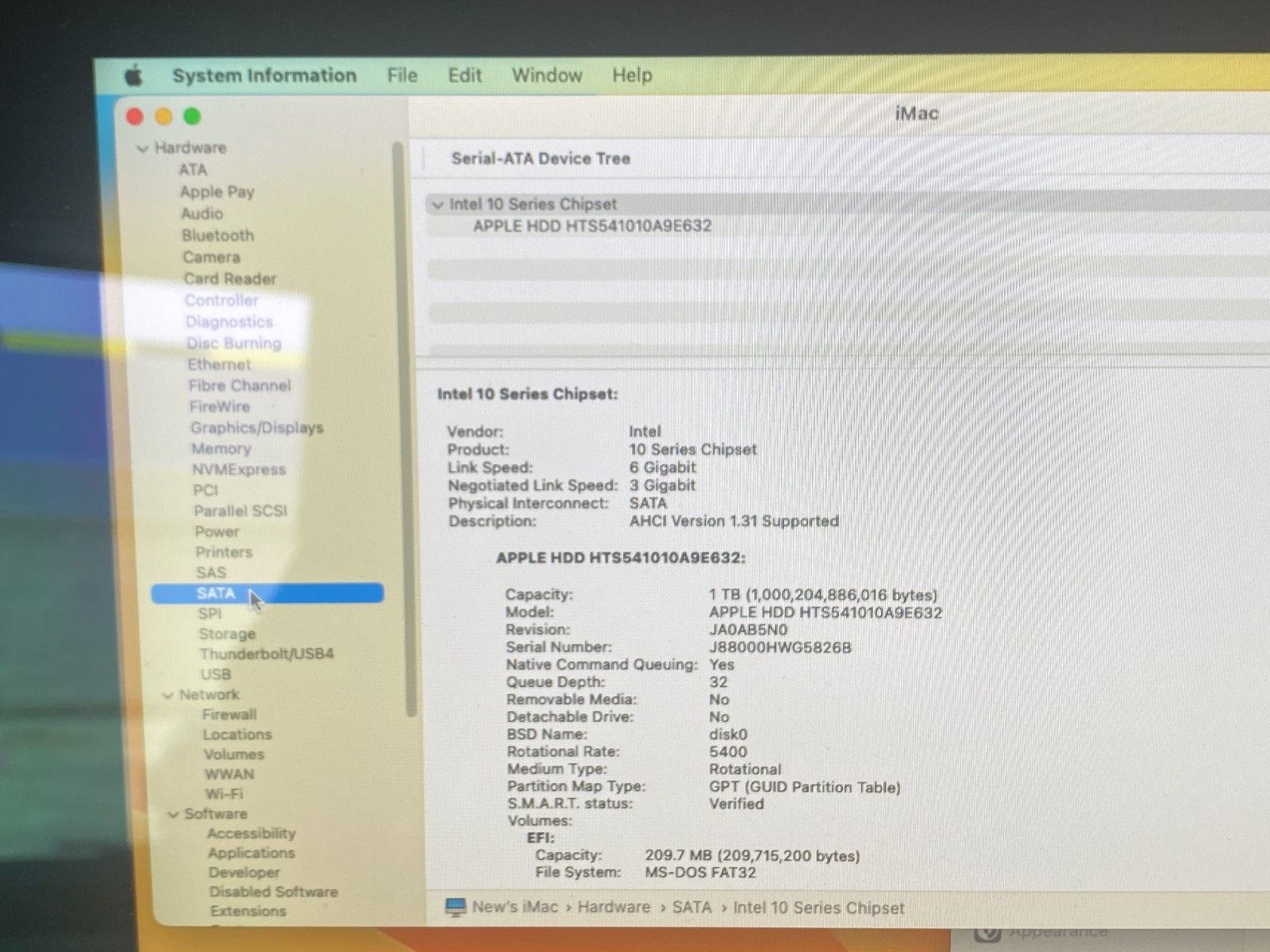Select Apple Pay in the sidebar

pos(217,192)
